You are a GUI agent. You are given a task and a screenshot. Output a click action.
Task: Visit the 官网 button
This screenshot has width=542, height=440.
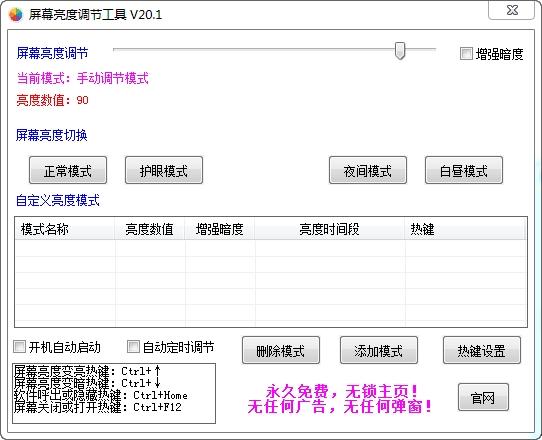pyautogui.click(x=483, y=397)
